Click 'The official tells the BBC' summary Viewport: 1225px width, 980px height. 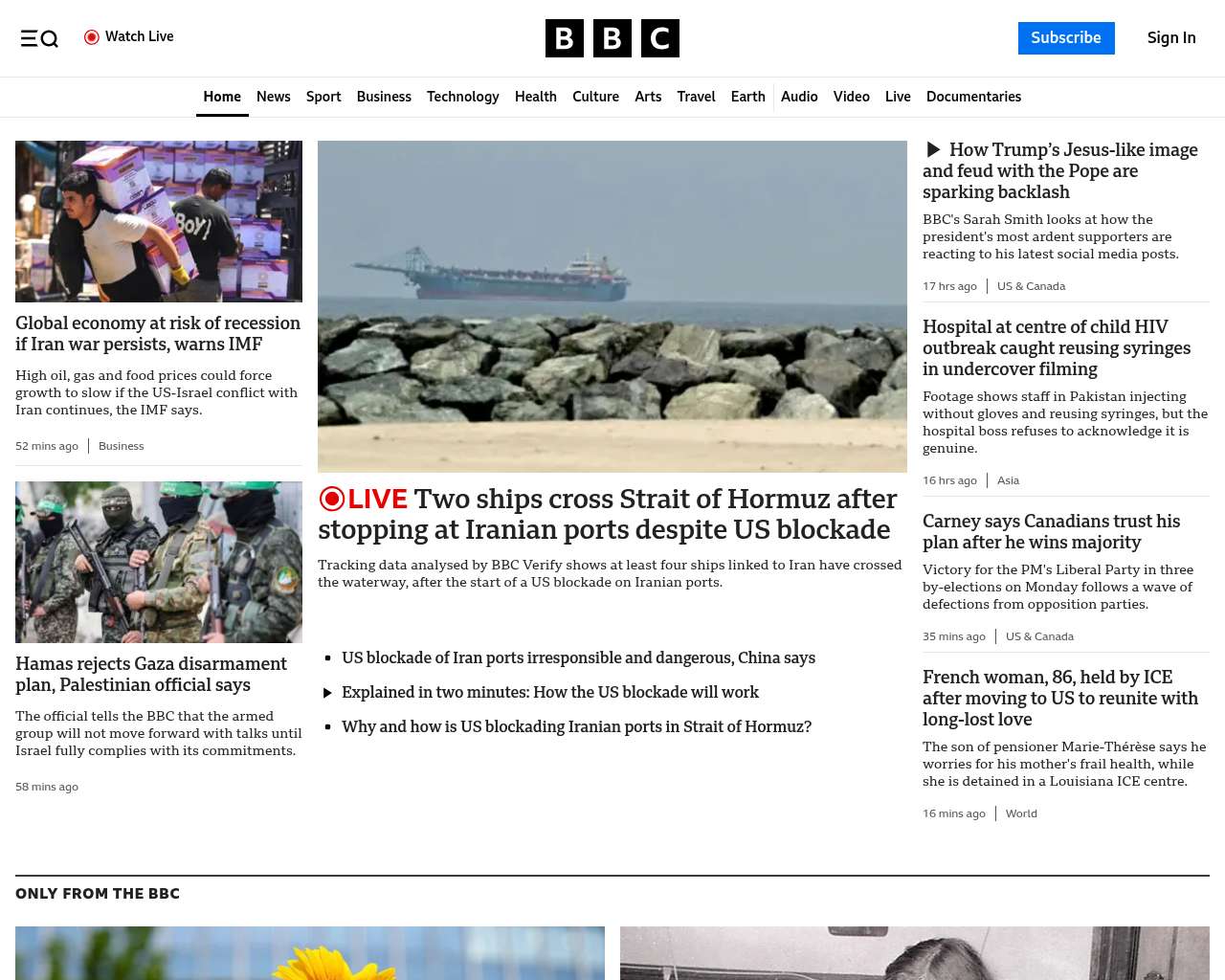coord(159,733)
